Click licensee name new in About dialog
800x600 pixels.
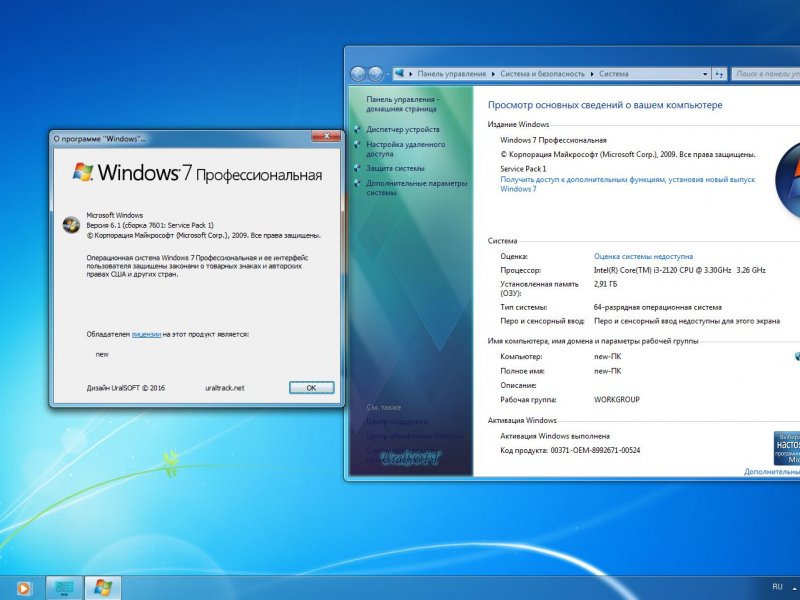tap(102, 355)
